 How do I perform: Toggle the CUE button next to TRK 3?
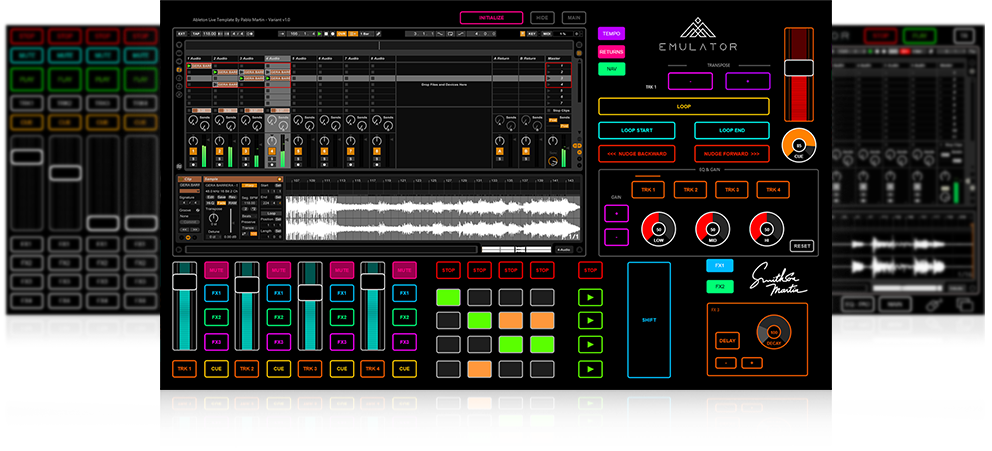click(342, 369)
